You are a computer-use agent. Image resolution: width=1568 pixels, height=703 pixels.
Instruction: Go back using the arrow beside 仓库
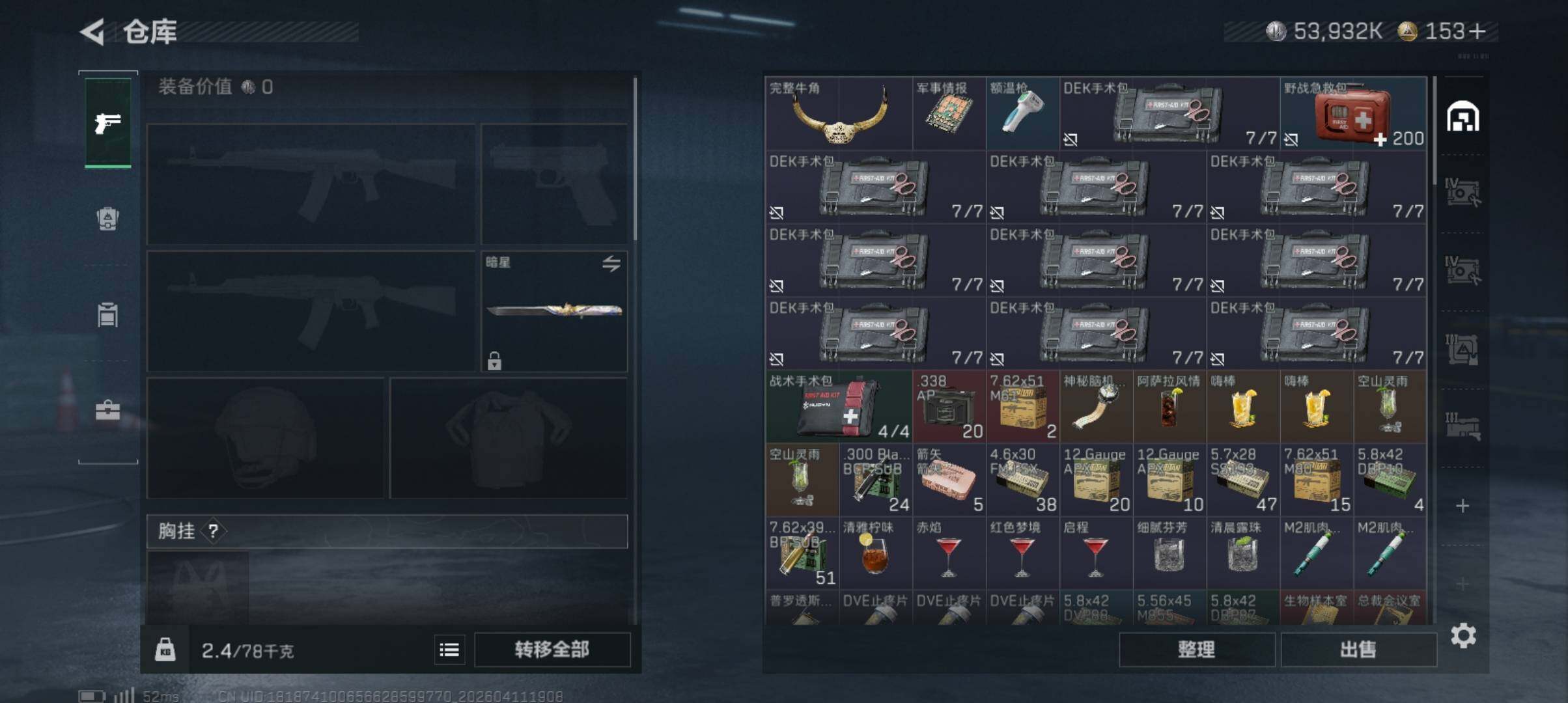point(93,31)
